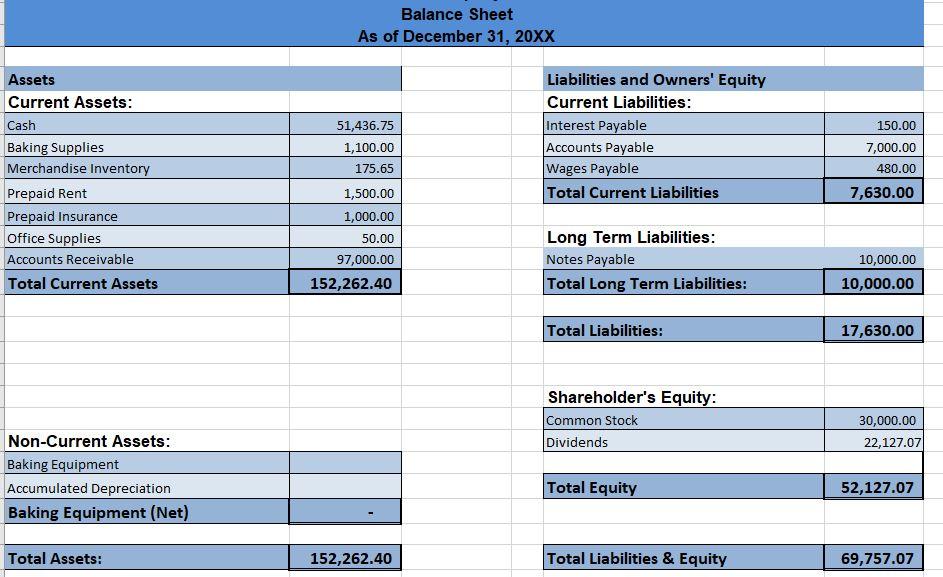The width and height of the screenshot is (943, 577).
Task: Click the Total Current Assets amount 152,262.40
Action: pyautogui.click(x=345, y=282)
